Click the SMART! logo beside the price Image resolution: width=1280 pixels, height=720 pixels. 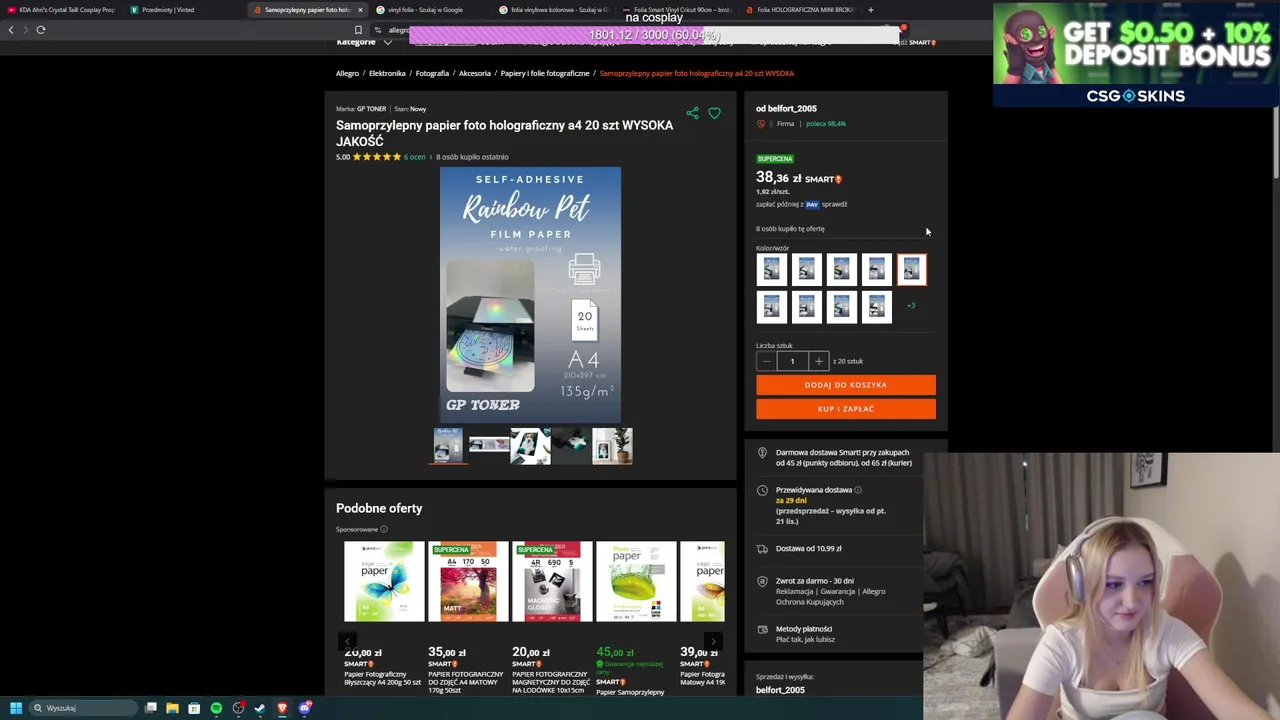tap(824, 179)
